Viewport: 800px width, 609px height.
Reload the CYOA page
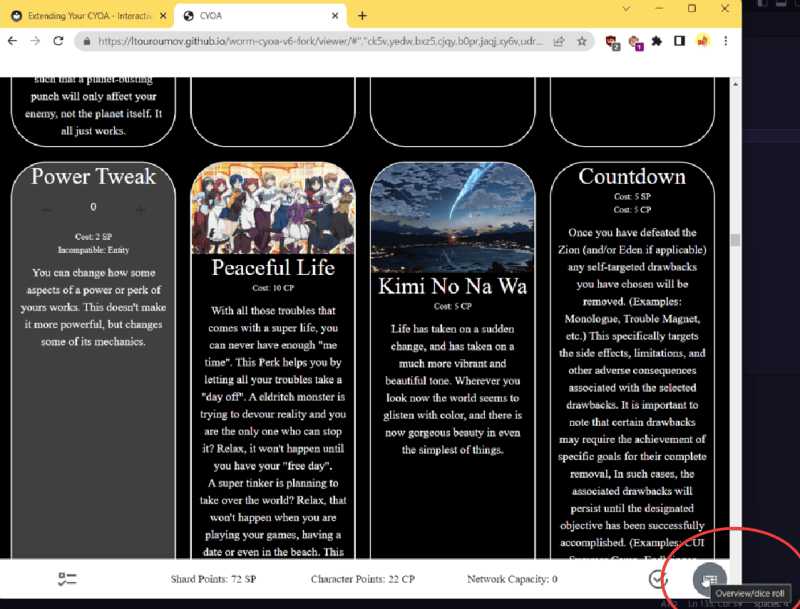click(58, 41)
